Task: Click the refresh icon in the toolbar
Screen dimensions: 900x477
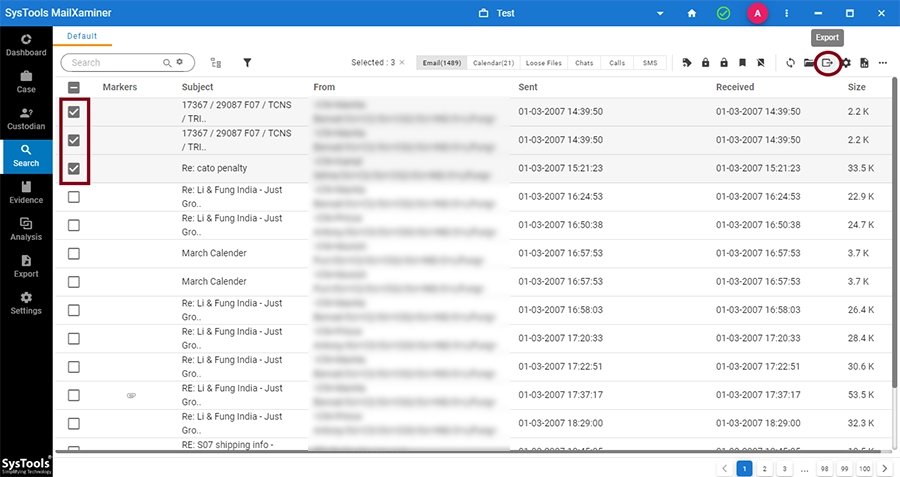Action: point(790,63)
